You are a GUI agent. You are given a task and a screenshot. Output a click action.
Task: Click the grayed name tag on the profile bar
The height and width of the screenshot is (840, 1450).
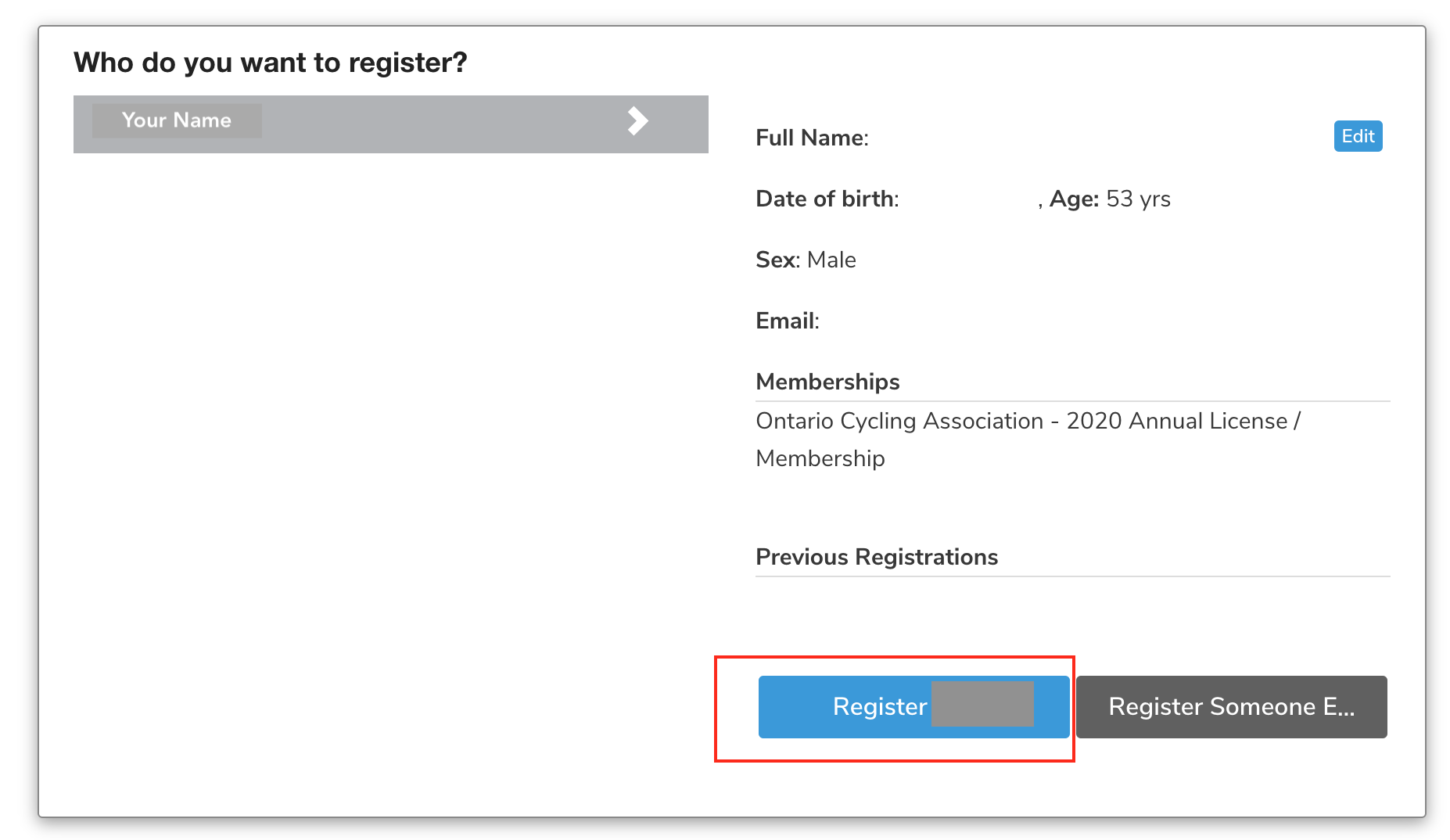(177, 120)
